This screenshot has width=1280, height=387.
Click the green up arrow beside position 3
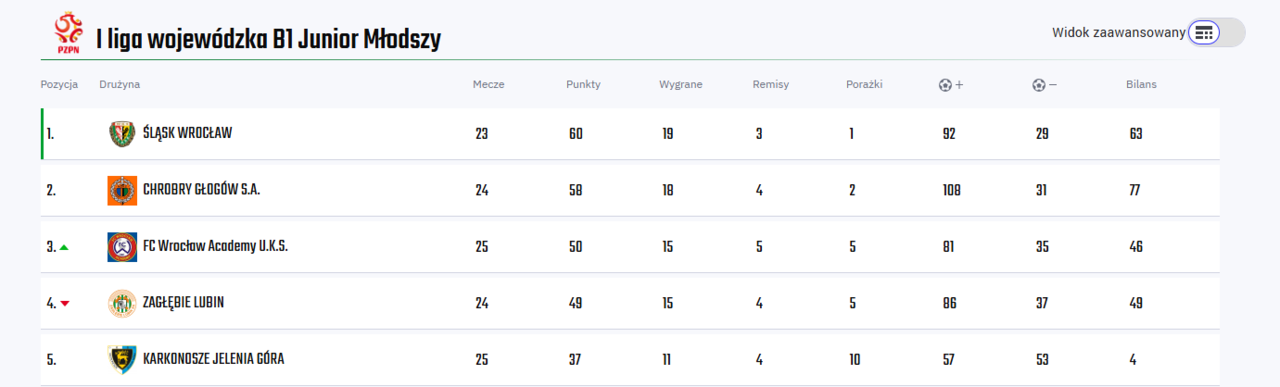pos(64,247)
